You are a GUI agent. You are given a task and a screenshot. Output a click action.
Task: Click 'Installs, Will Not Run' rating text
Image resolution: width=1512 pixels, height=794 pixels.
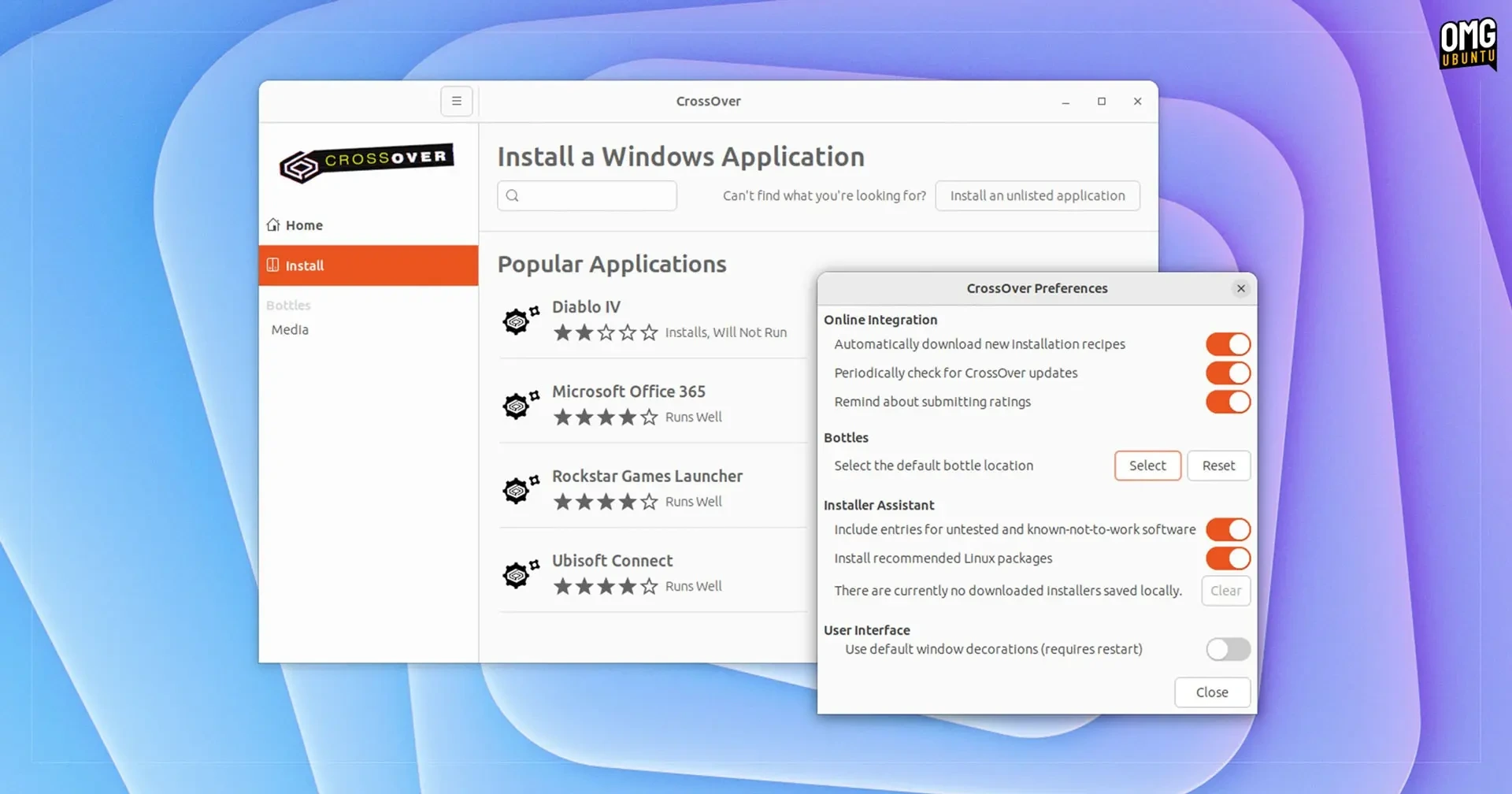point(726,332)
